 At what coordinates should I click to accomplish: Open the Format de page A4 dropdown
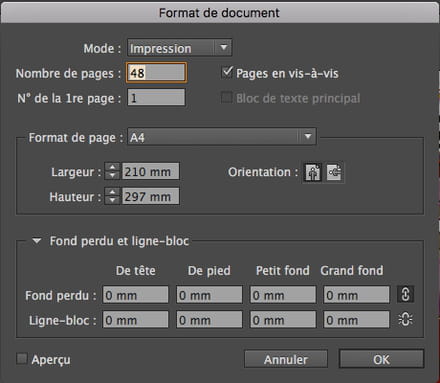pos(222,137)
